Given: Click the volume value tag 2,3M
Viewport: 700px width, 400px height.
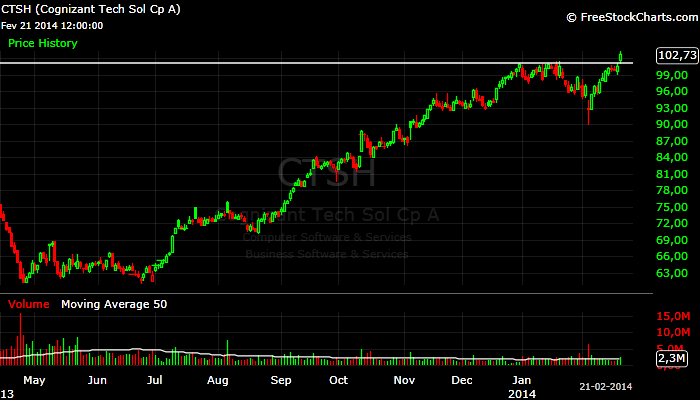Looking at the screenshot, I should (x=671, y=358).
